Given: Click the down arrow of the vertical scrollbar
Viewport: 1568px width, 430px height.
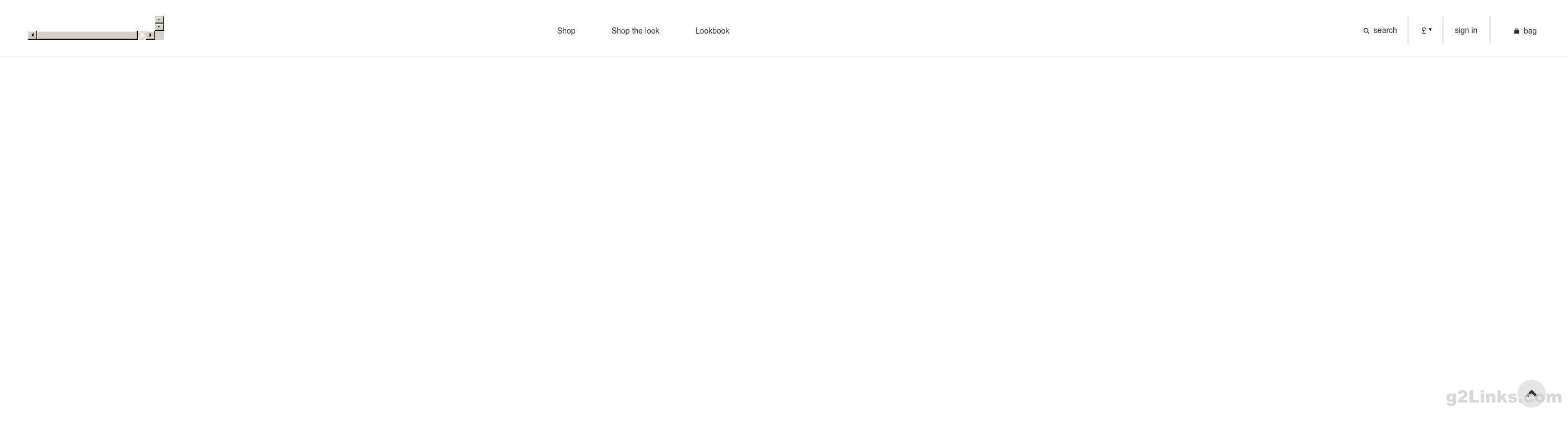Looking at the screenshot, I should (160, 27).
